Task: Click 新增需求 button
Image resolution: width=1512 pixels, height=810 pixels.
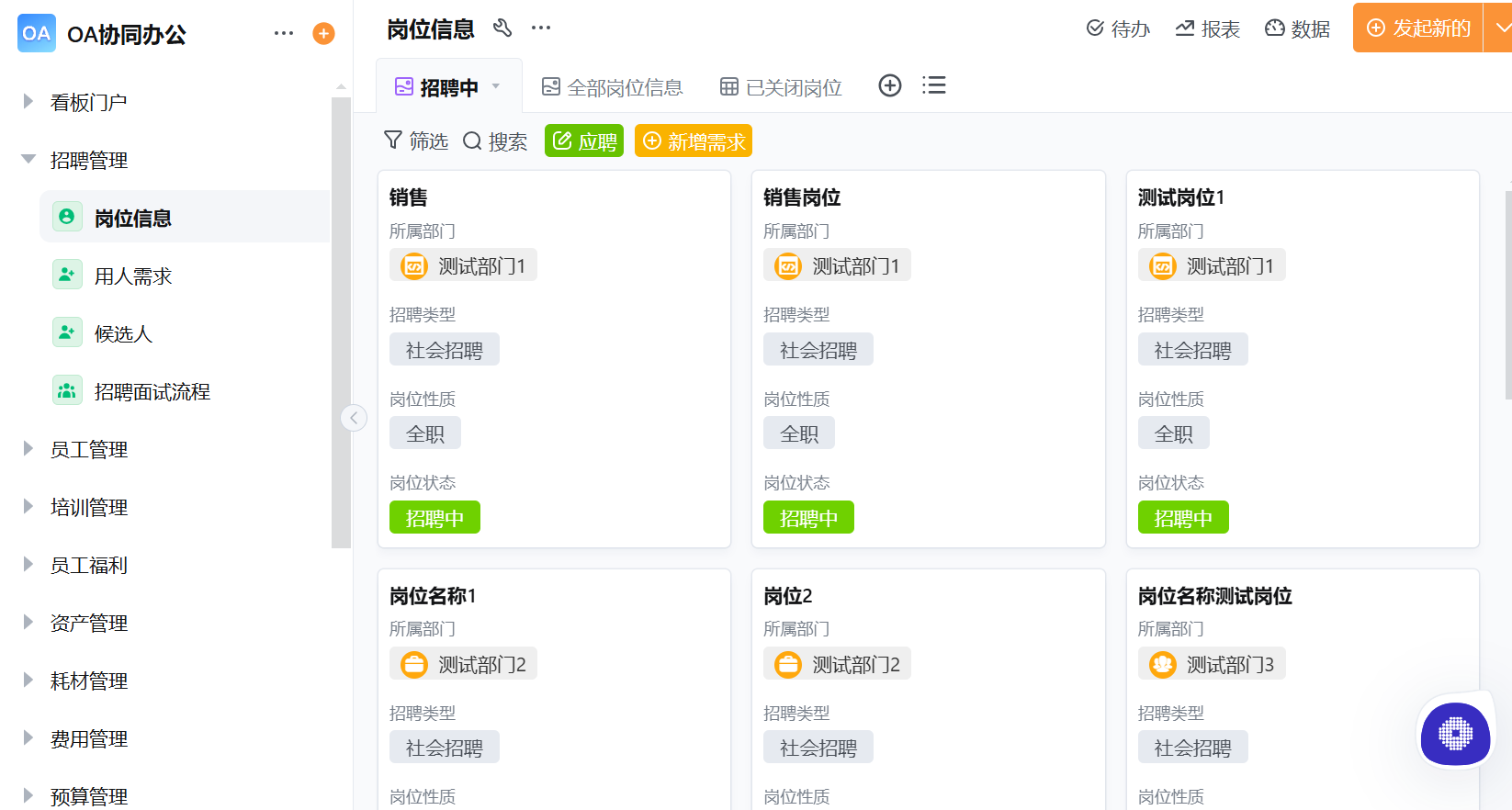Action: pos(694,141)
